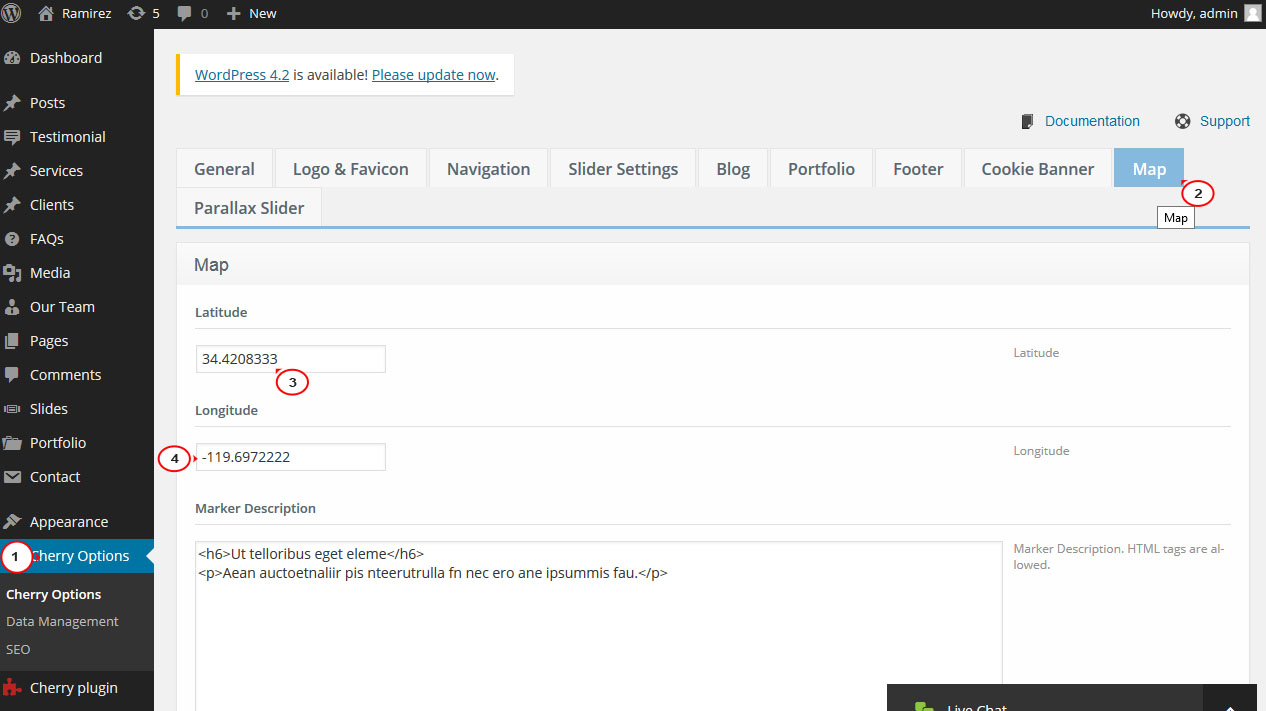
Task: Open the Data Management submenu item
Action: pyautogui.click(x=62, y=621)
